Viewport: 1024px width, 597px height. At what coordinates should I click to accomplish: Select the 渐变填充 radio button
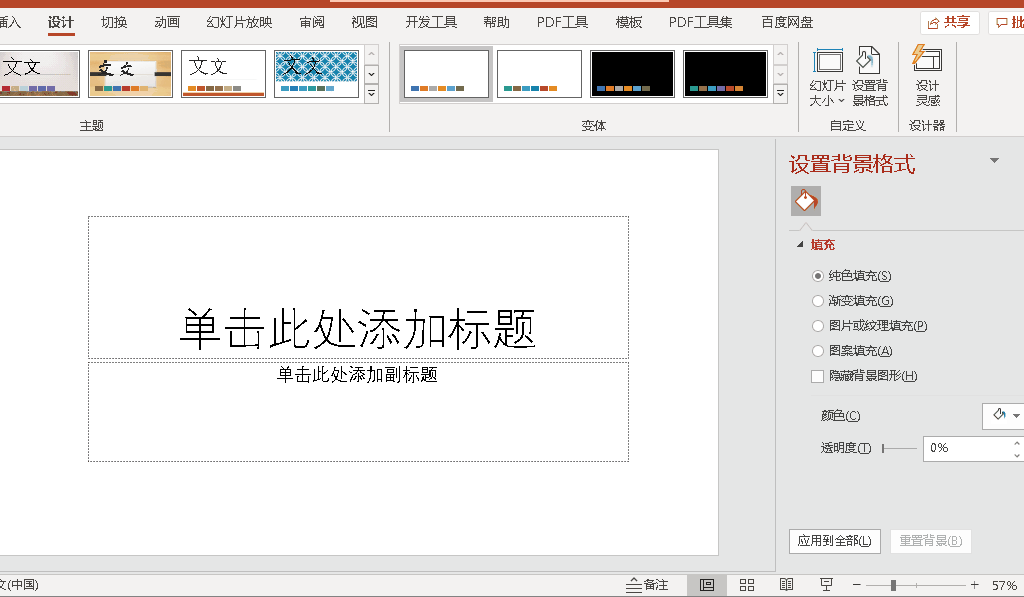click(x=817, y=300)
